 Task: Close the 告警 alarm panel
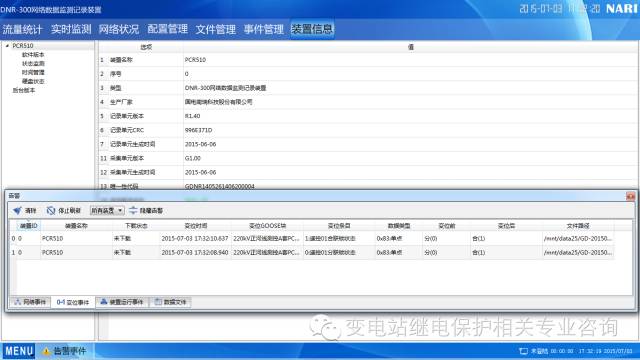[631, 196]
